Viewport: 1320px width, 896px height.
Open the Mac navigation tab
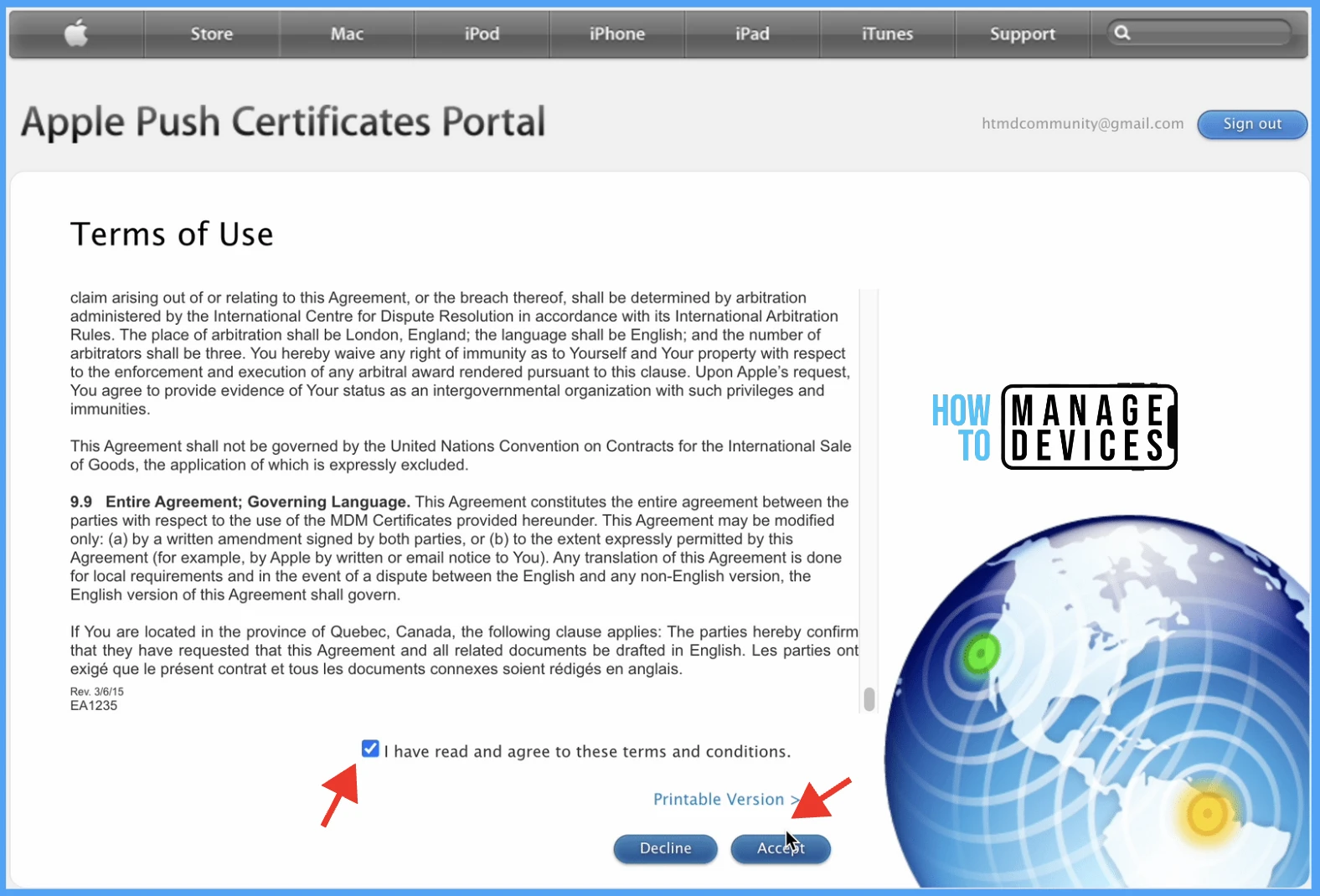pyautogui.click(x=347, y=33)
